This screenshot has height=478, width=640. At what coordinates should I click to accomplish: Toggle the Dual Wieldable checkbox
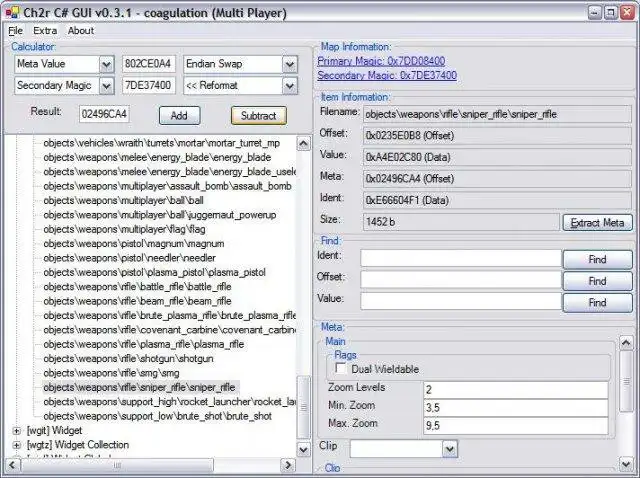tap(340, 368)
